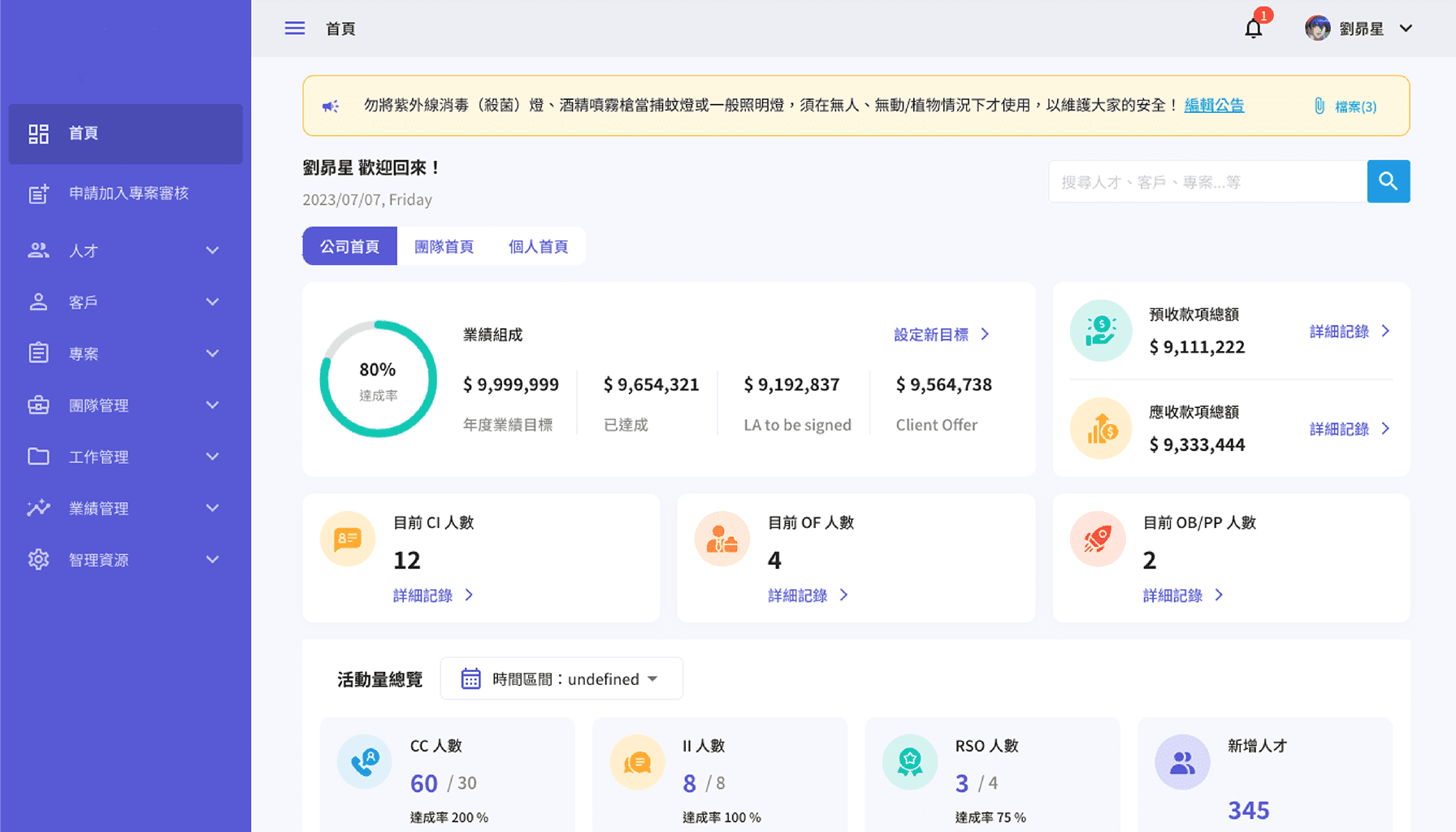Click the notification bell icon
This screenshot has width=1456, height=832.
[x=1253, y=28]
